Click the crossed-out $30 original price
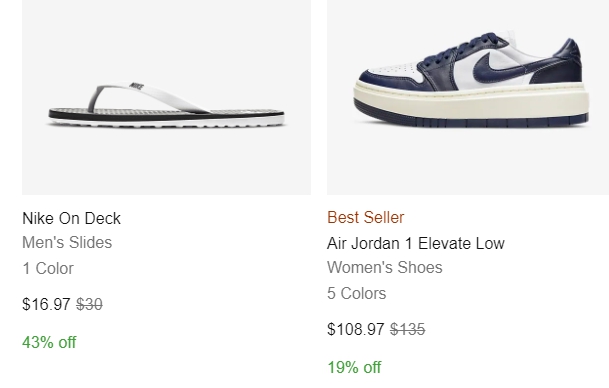The width and height of the screenshot is (609, 388). [89, 304]
